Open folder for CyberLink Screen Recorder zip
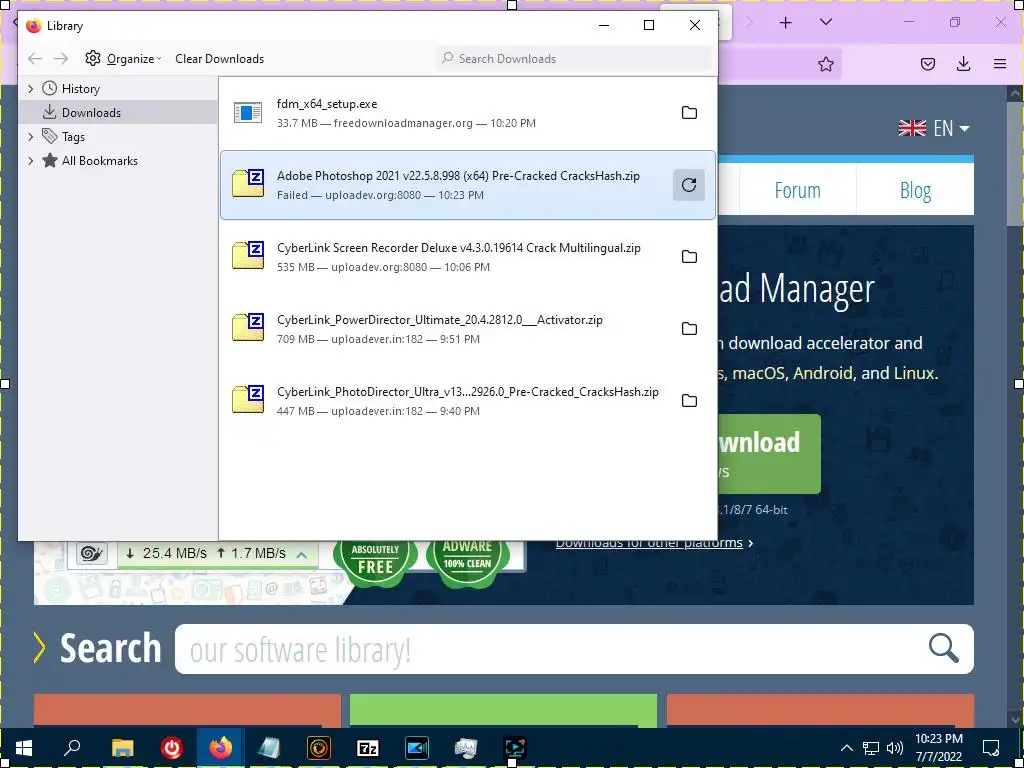The width and height of the screenshot is (1024, 768). click(x=689, y=257)
